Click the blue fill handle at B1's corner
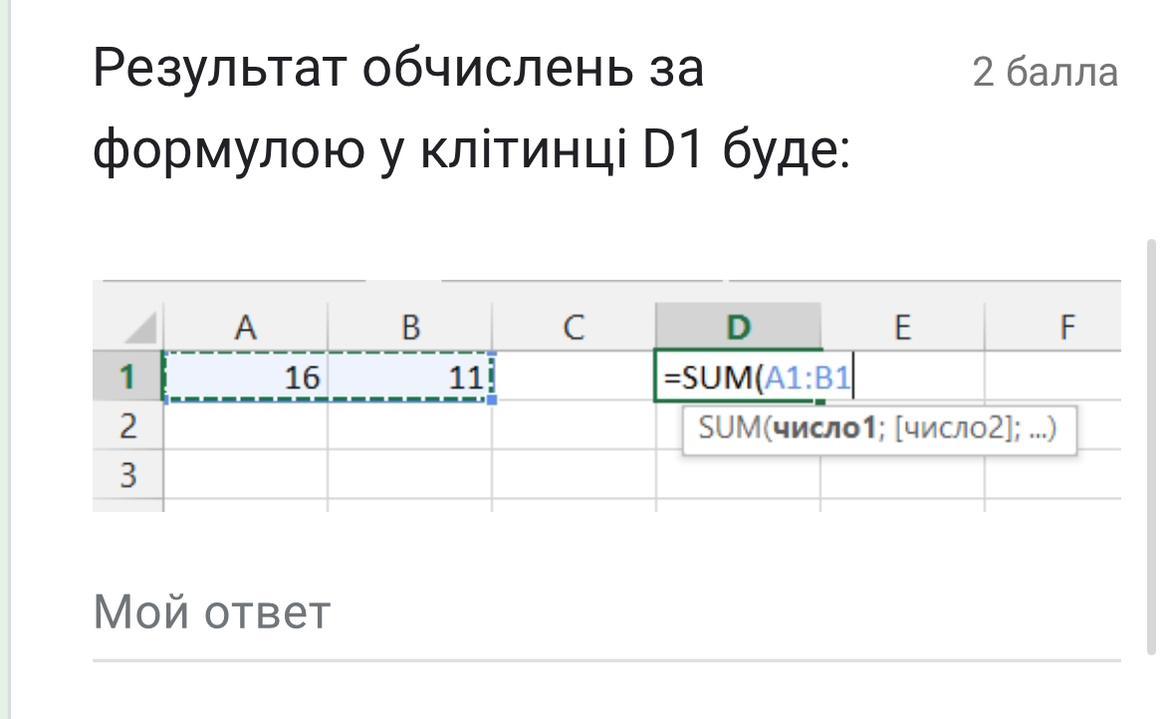 coord(493,400)
